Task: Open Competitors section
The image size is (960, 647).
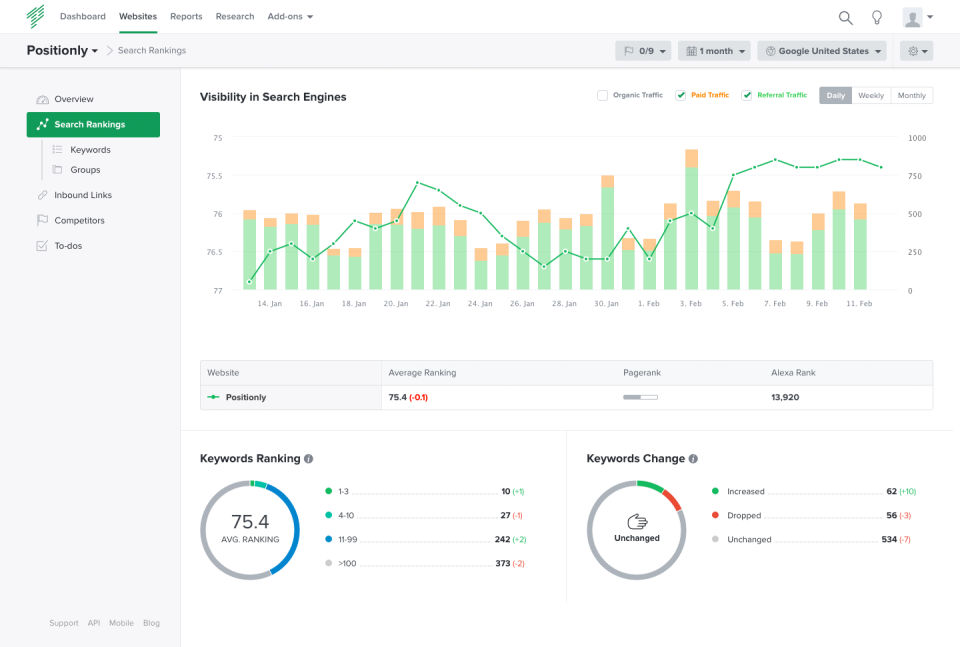Action: tap(79, 220)
